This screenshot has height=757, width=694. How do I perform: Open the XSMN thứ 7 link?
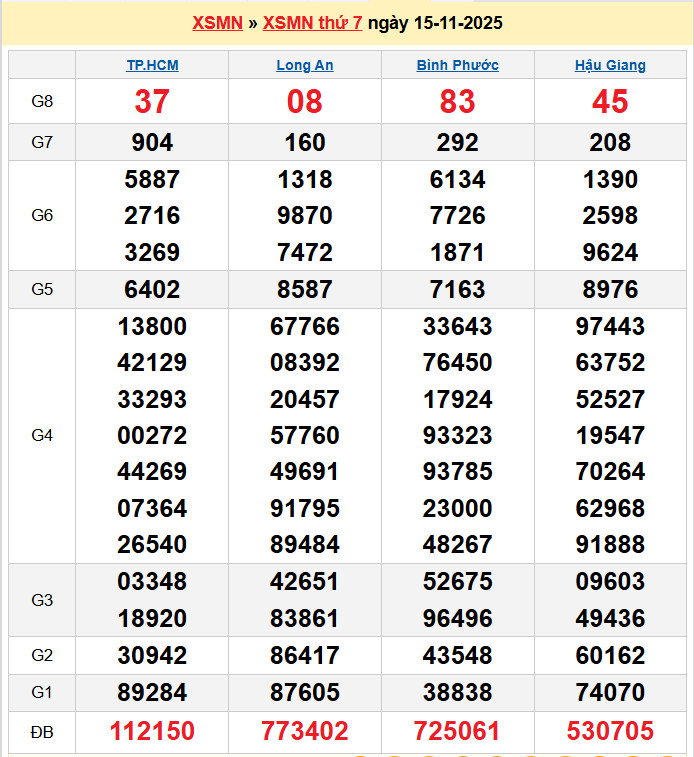[x=312, y=23]
